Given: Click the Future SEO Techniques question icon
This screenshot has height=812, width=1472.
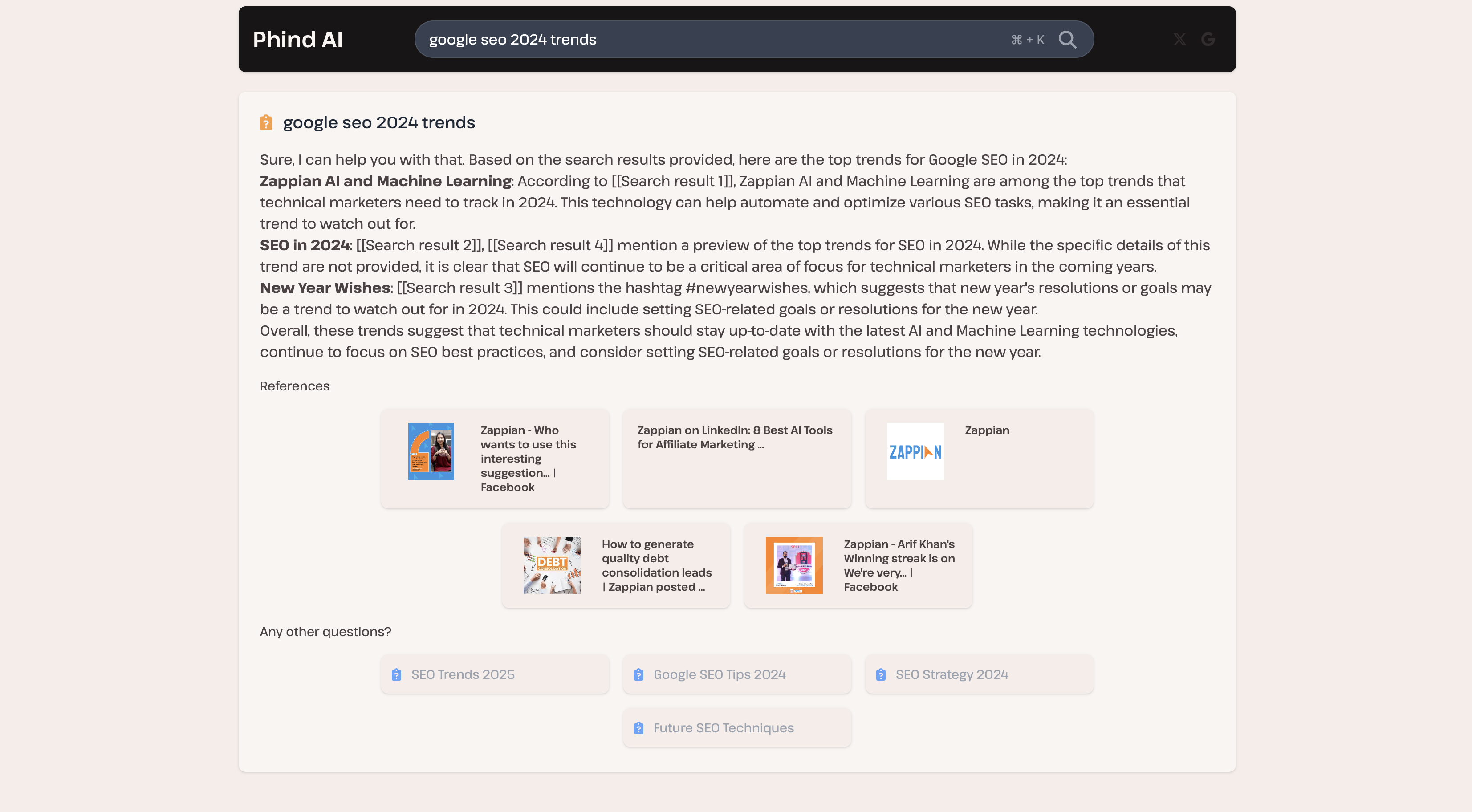Looking at the screenshot, I should tap(639, 728).
